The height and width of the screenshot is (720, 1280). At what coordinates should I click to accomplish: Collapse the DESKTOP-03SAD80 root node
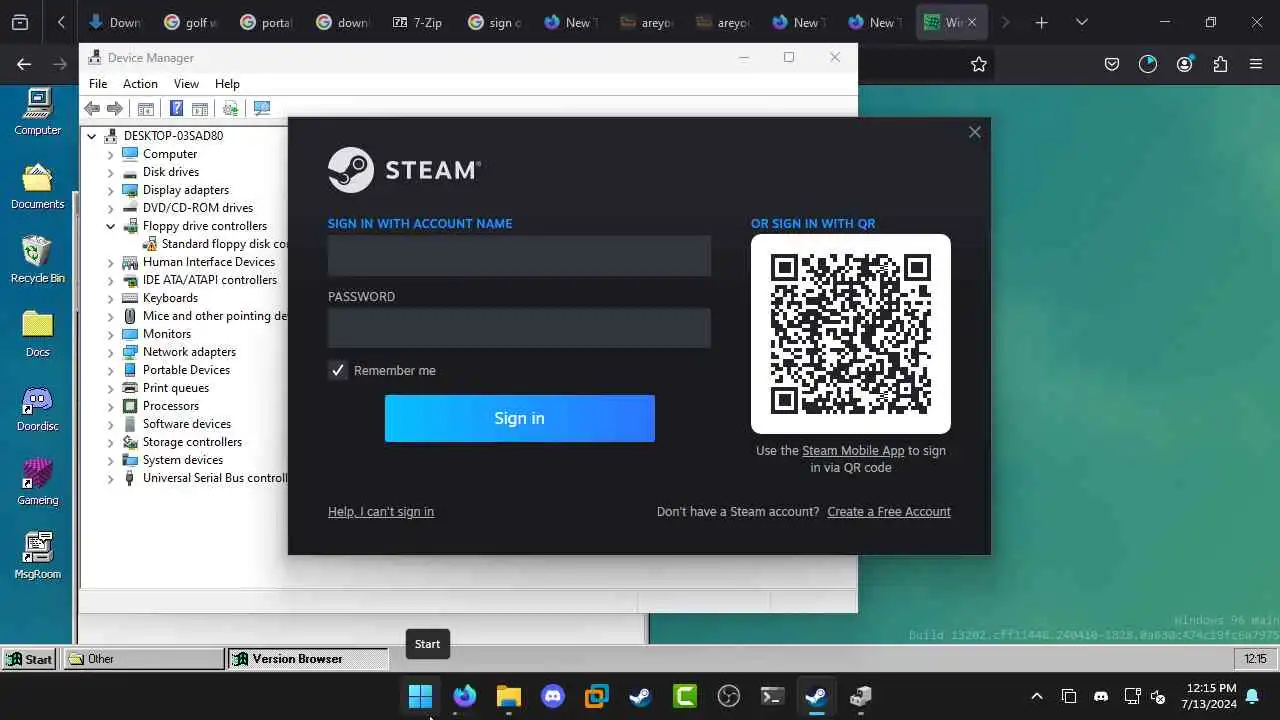point(92,136)
